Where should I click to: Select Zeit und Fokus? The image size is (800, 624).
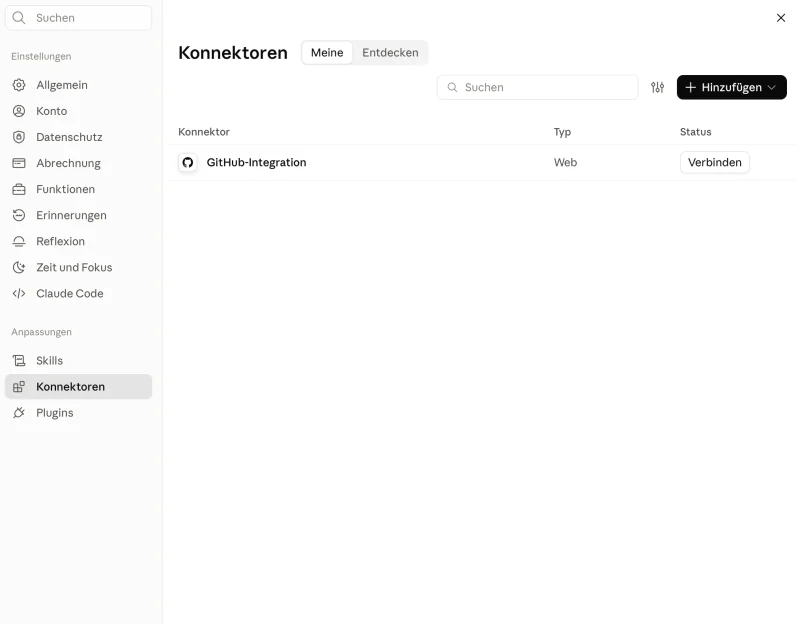(79, 267)
